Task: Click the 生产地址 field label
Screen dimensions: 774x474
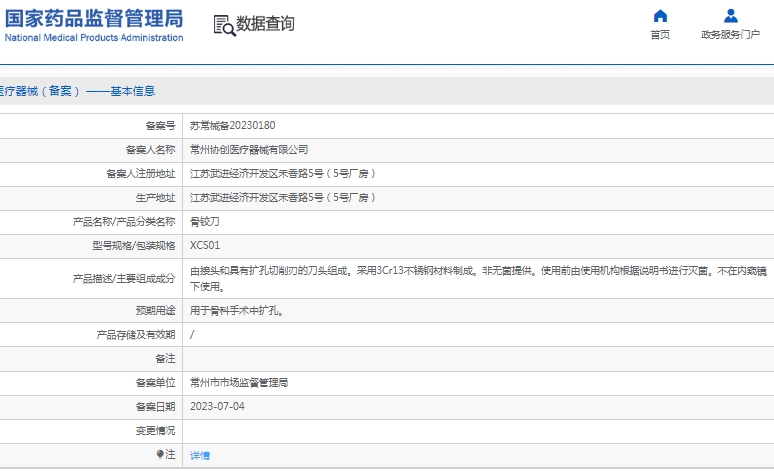Action: click(155, 198)
